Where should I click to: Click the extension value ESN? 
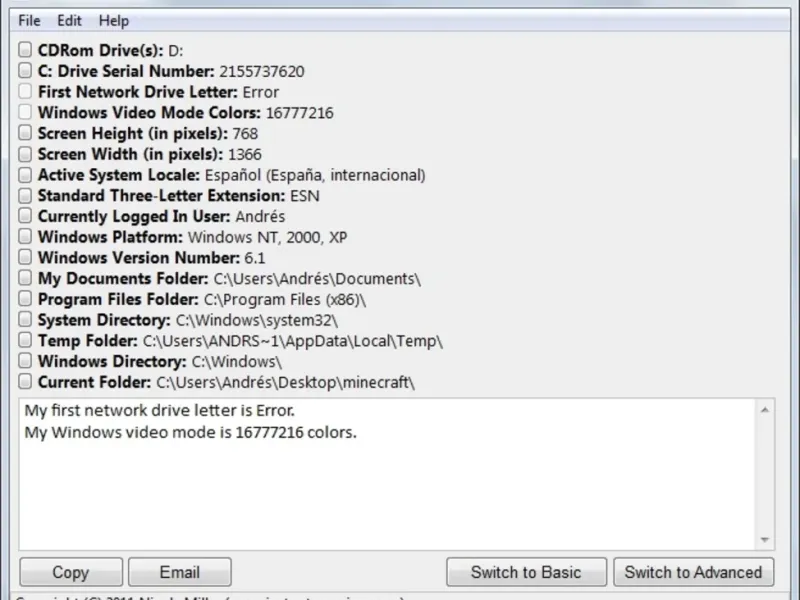coord(305,196)
